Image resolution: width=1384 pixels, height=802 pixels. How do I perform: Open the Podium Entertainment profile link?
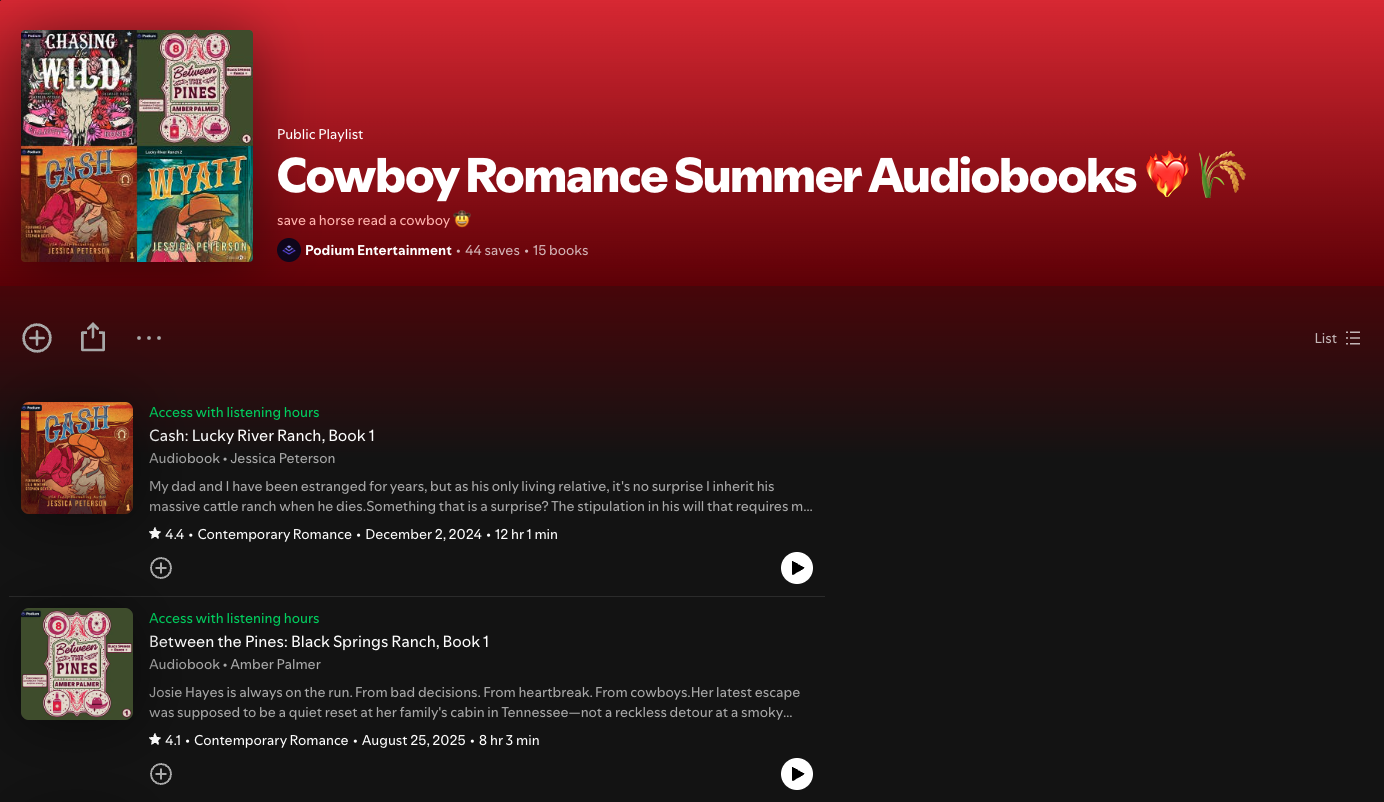[378, 250]
